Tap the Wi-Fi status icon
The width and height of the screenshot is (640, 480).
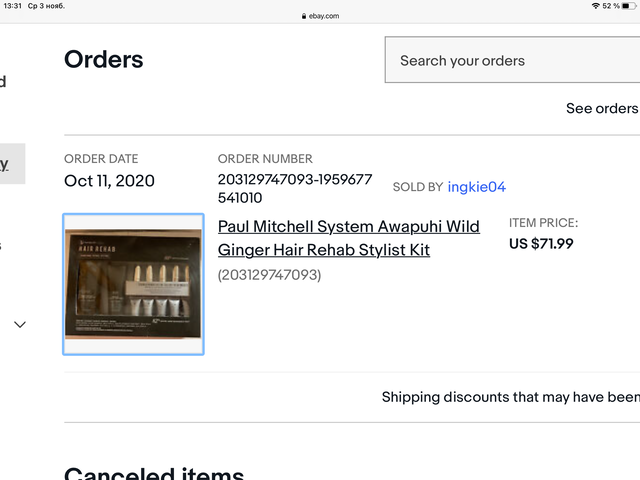pyautogui.click(x=595, y=6)
